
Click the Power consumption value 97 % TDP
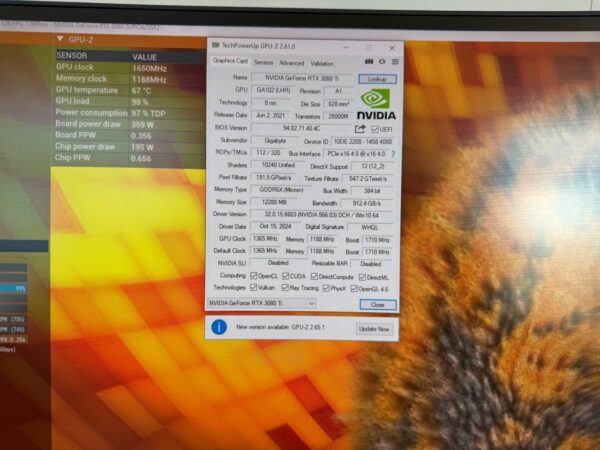[x=148, y=113]
